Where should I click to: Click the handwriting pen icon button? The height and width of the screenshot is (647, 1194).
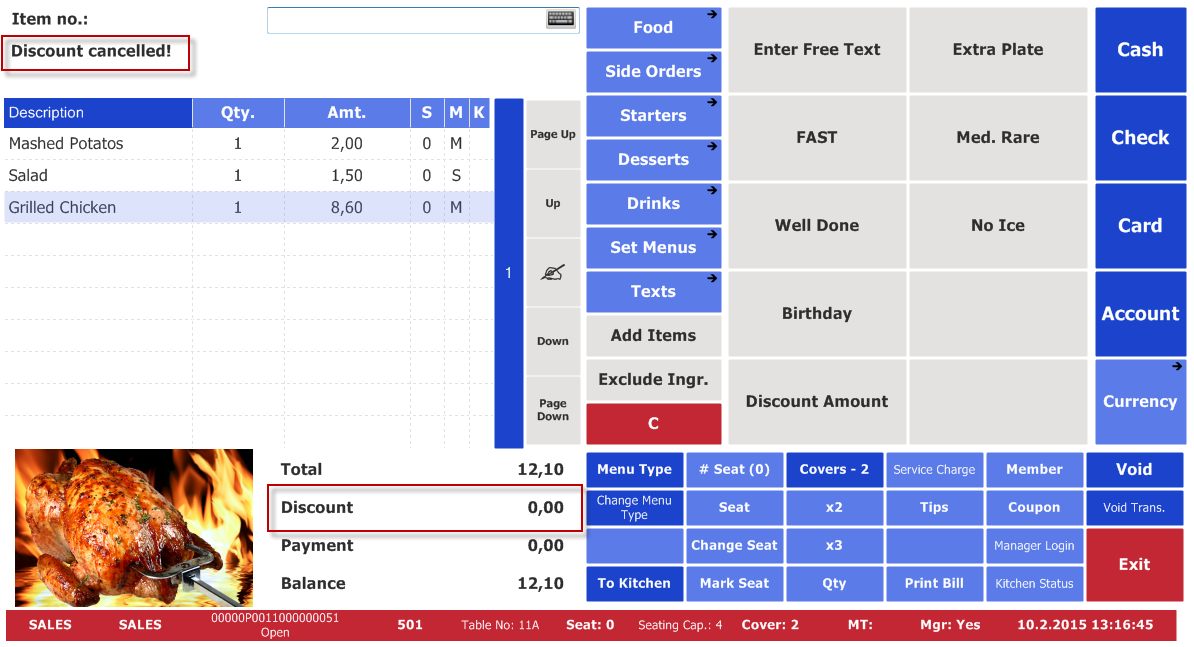point(553,272)
